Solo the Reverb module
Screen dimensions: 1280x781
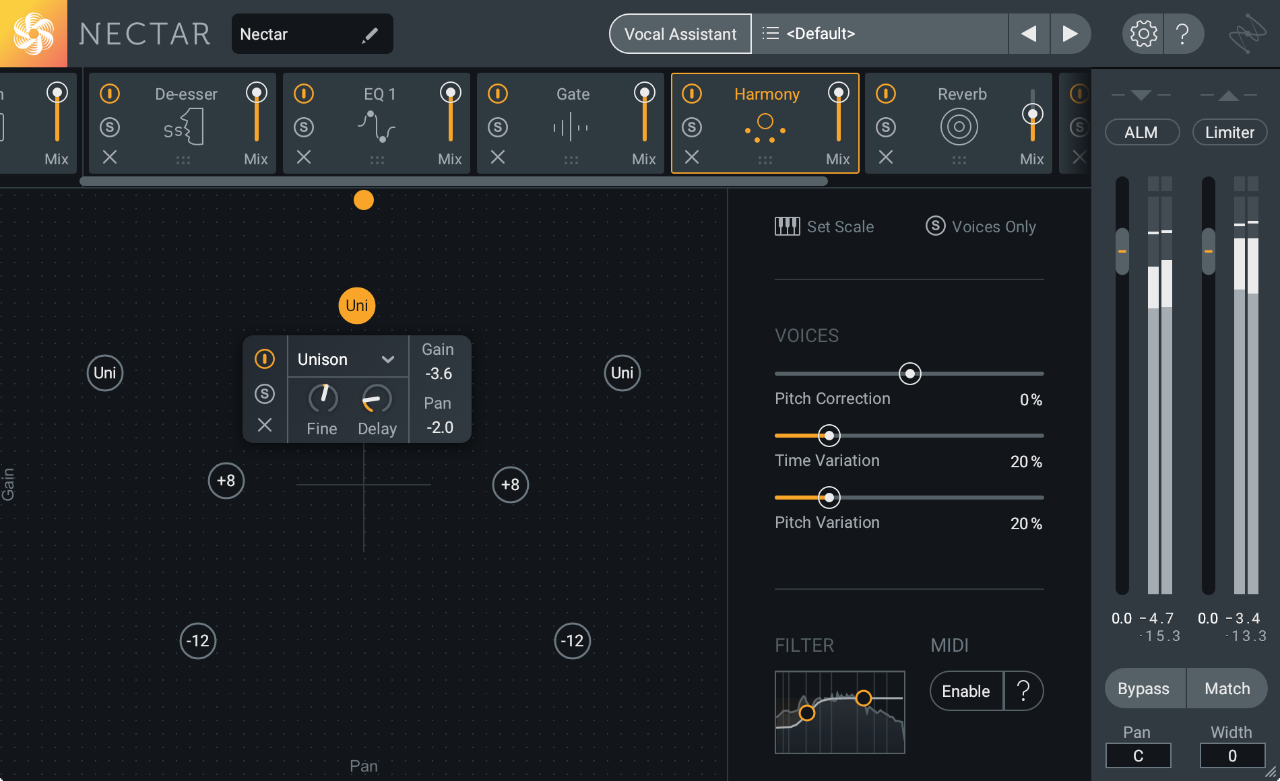886,127
